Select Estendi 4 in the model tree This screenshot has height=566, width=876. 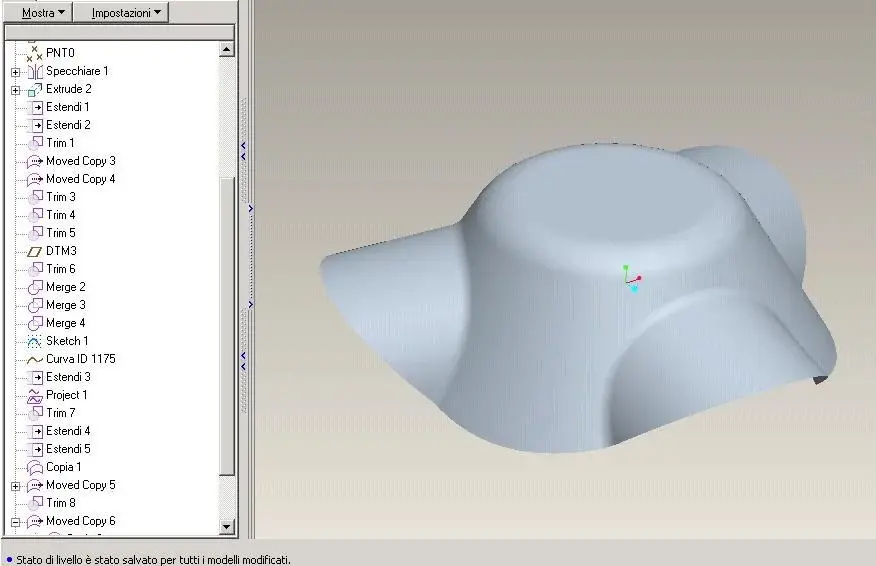[68, 431]
